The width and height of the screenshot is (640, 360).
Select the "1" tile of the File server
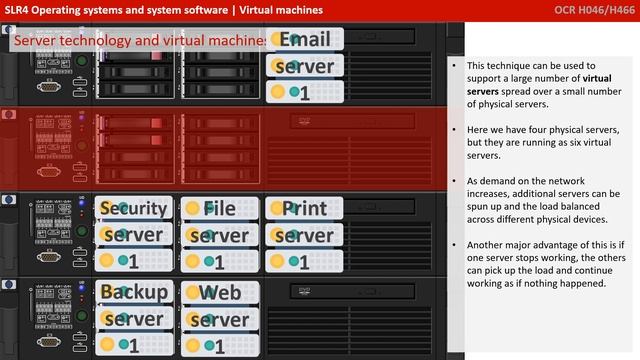pos(220,261)
